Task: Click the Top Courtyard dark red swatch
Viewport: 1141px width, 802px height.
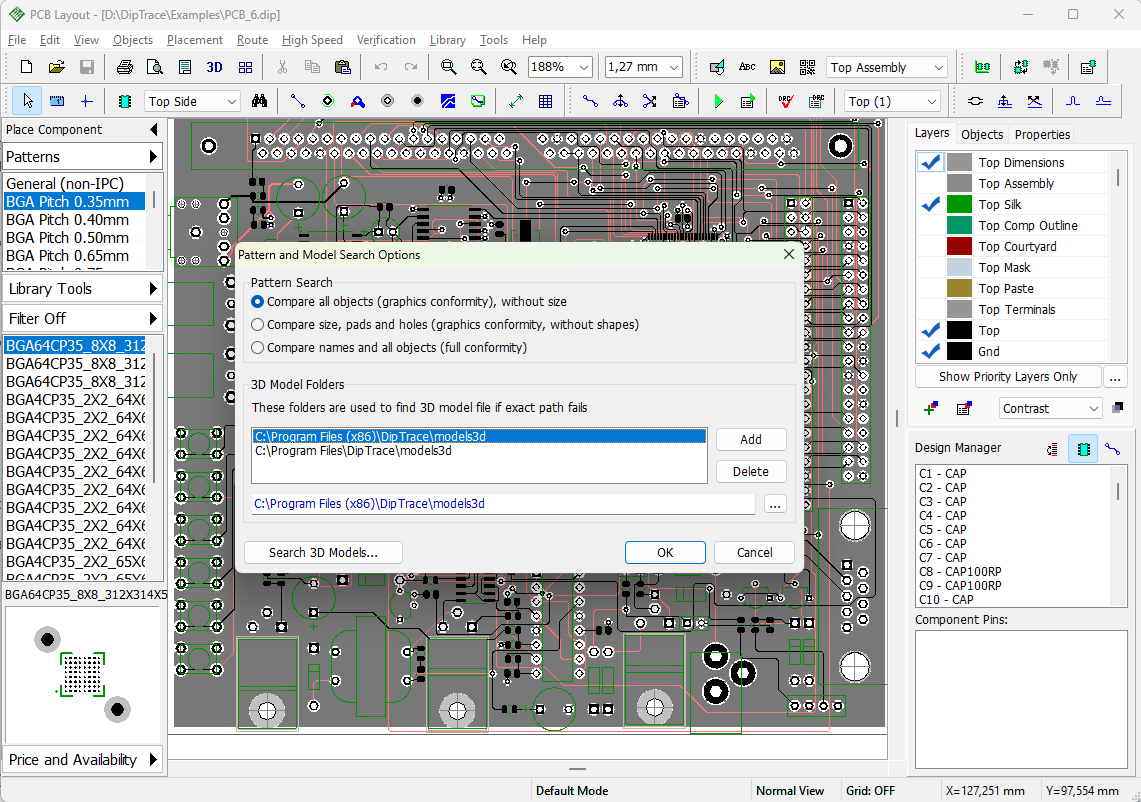Action: [959, 247]
